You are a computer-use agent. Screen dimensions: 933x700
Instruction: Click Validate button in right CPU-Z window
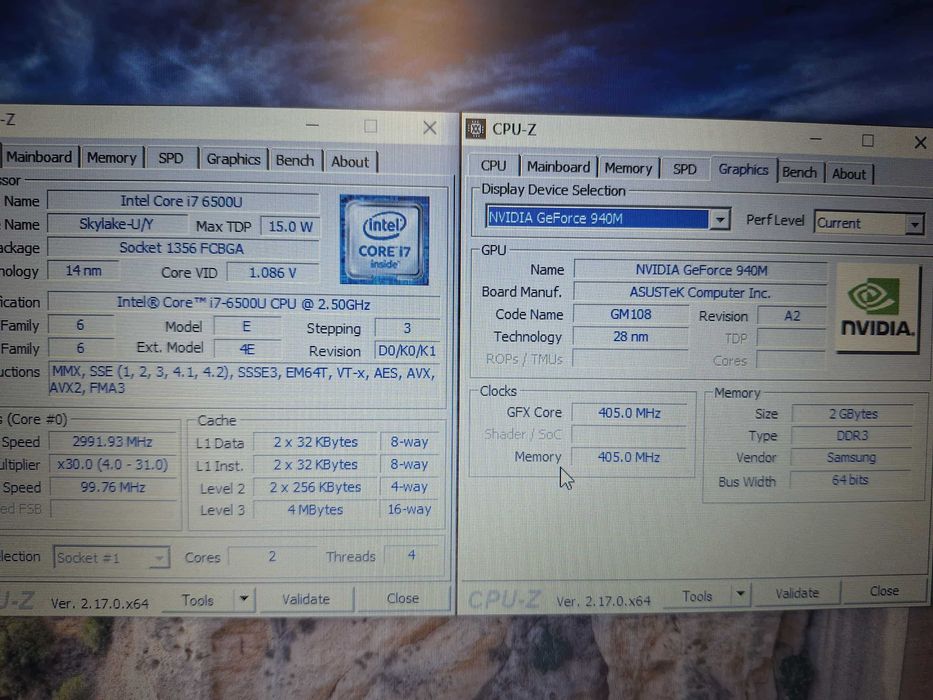[797, 593]
